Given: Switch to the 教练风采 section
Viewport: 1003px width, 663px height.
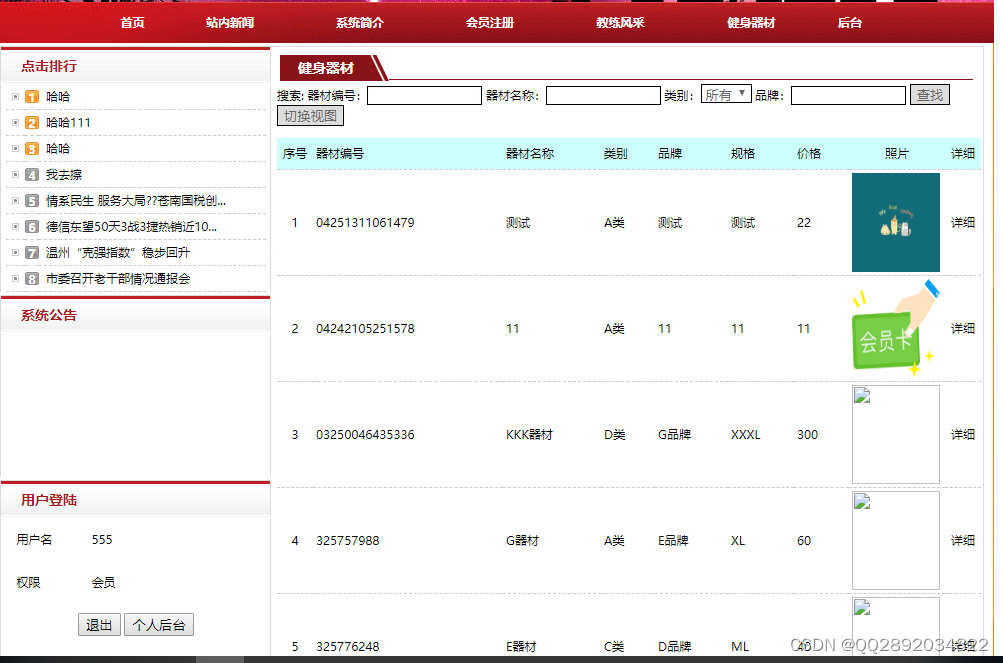Looking at the screenshot, I should click(619, 22).
